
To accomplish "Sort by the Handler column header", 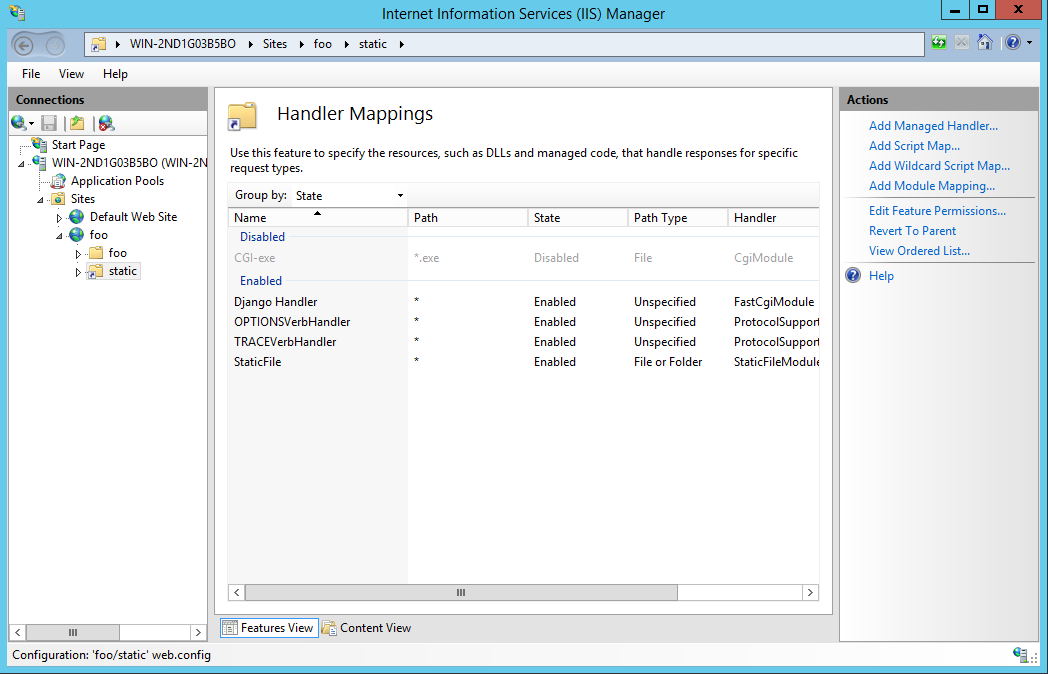I will 773,217.
